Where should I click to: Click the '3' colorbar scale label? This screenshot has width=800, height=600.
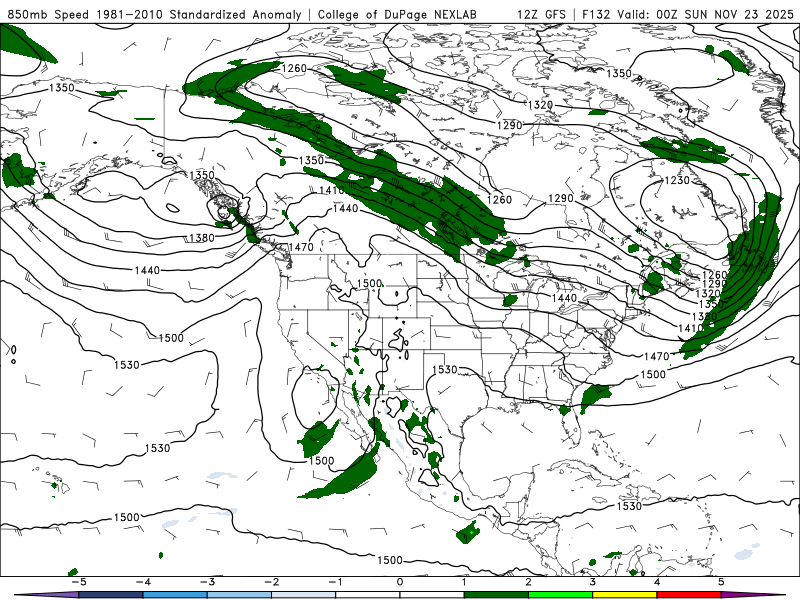592,582
